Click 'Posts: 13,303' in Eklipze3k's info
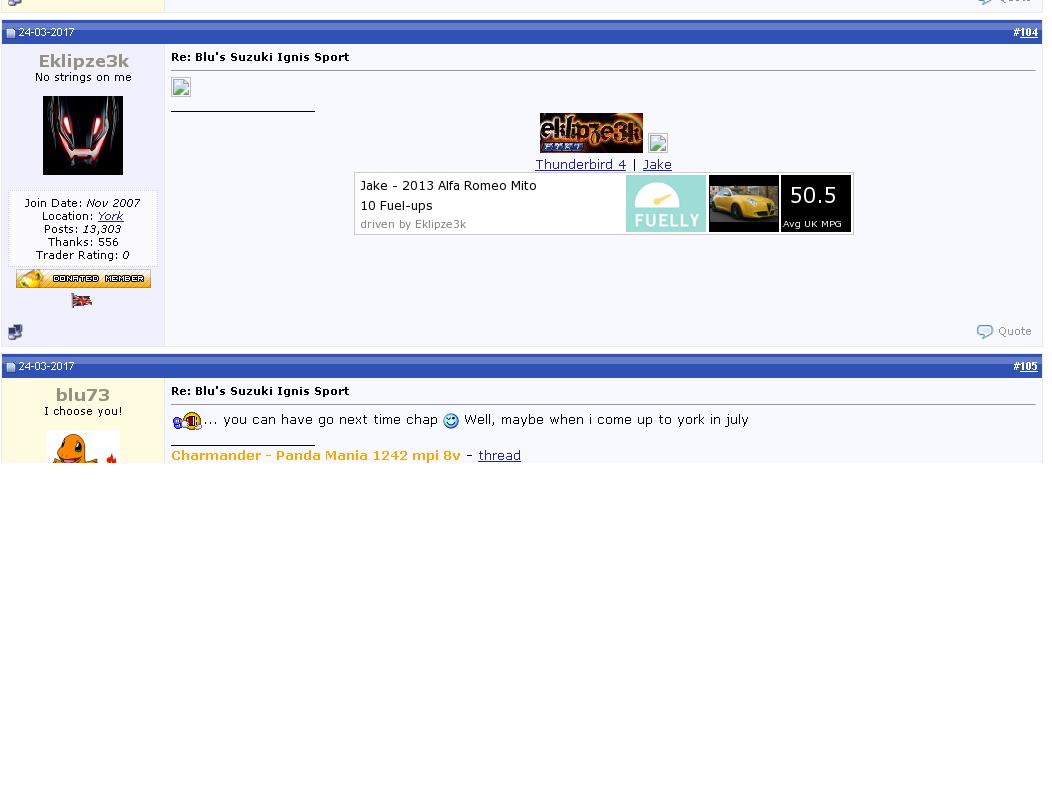The width and height of the screenshot is (1052, 800). tap(83, 229)
